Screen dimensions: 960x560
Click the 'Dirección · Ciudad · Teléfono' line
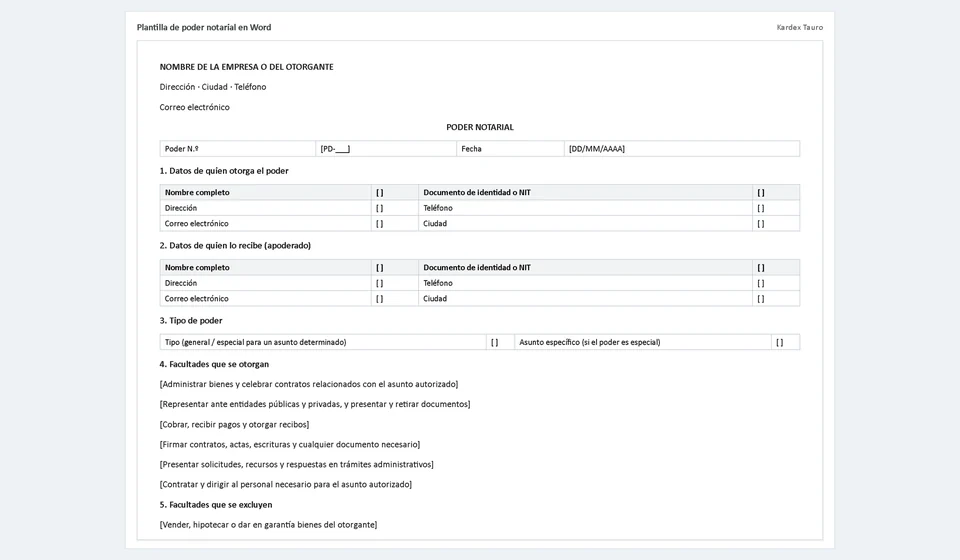click(x=213, y=87)
